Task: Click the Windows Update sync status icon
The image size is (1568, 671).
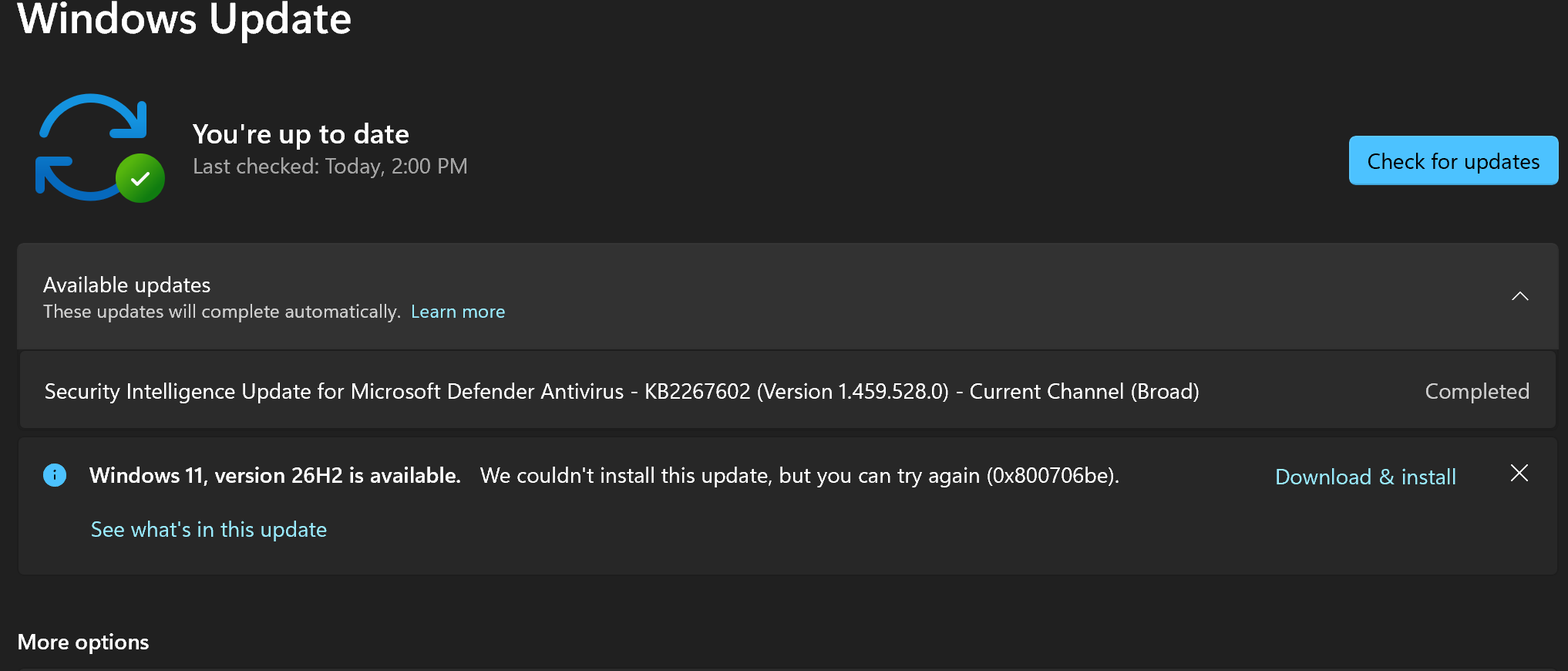Action: point(99,148)
